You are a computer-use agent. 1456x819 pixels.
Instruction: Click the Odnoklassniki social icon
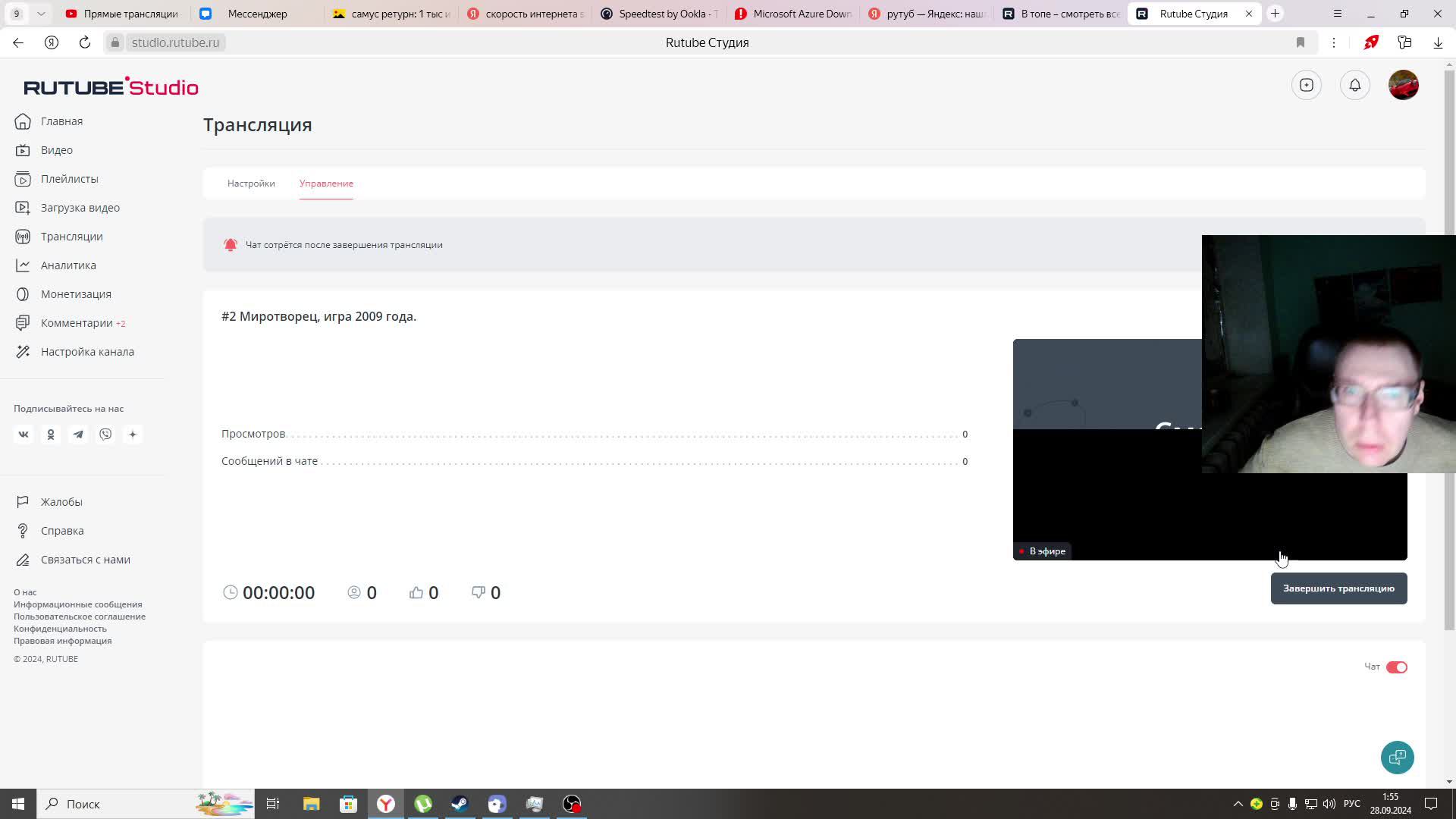[x=51, y=435]
